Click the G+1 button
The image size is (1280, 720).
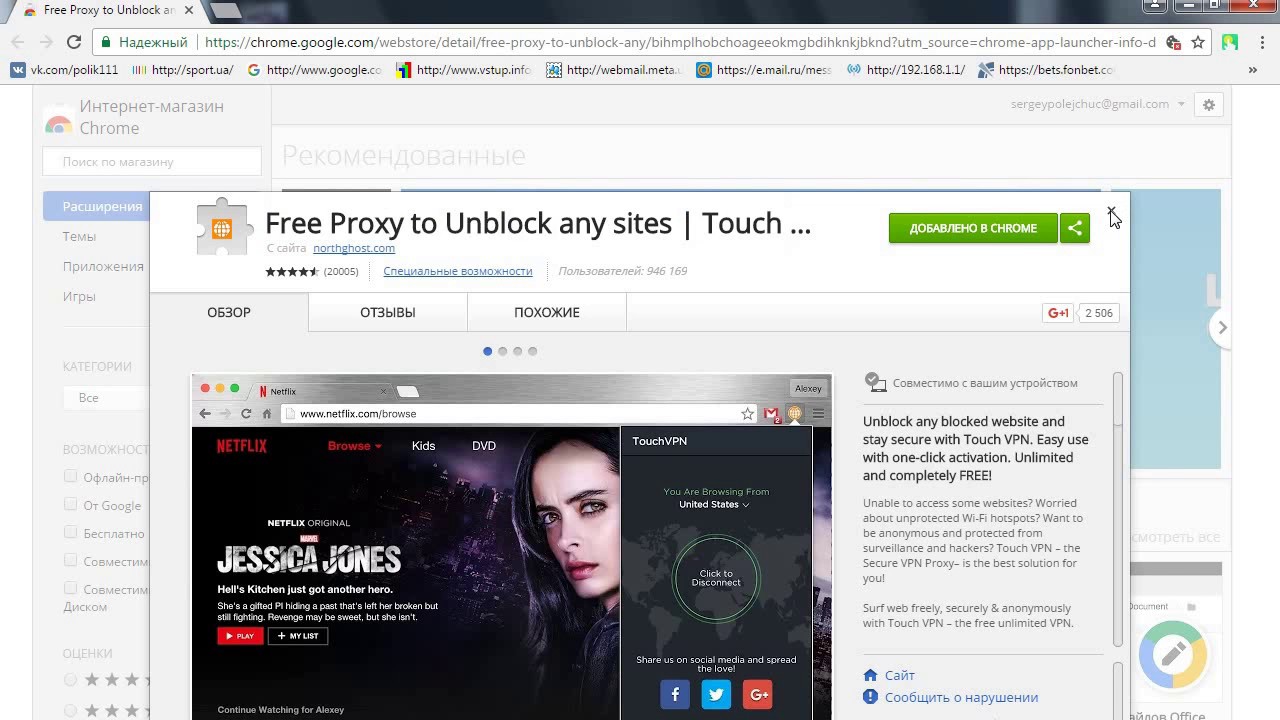pos(1058,313)
